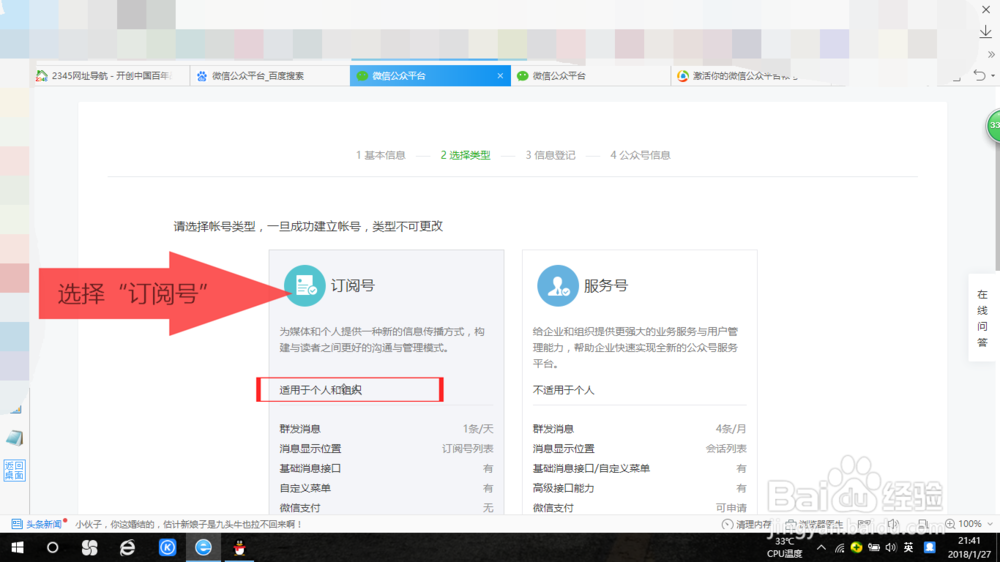The image size is (1000, 562).
Task: Click the zoom magnifier 100% icon
Action: [950, 524]
